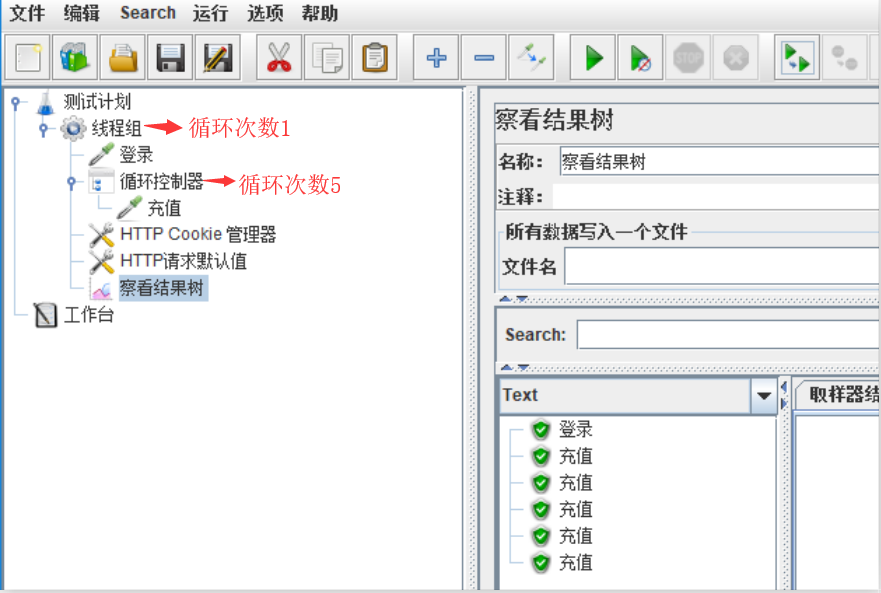Open an existing test plan file
The height and width of the screenshot is (593, 881).
coord(121,57)
